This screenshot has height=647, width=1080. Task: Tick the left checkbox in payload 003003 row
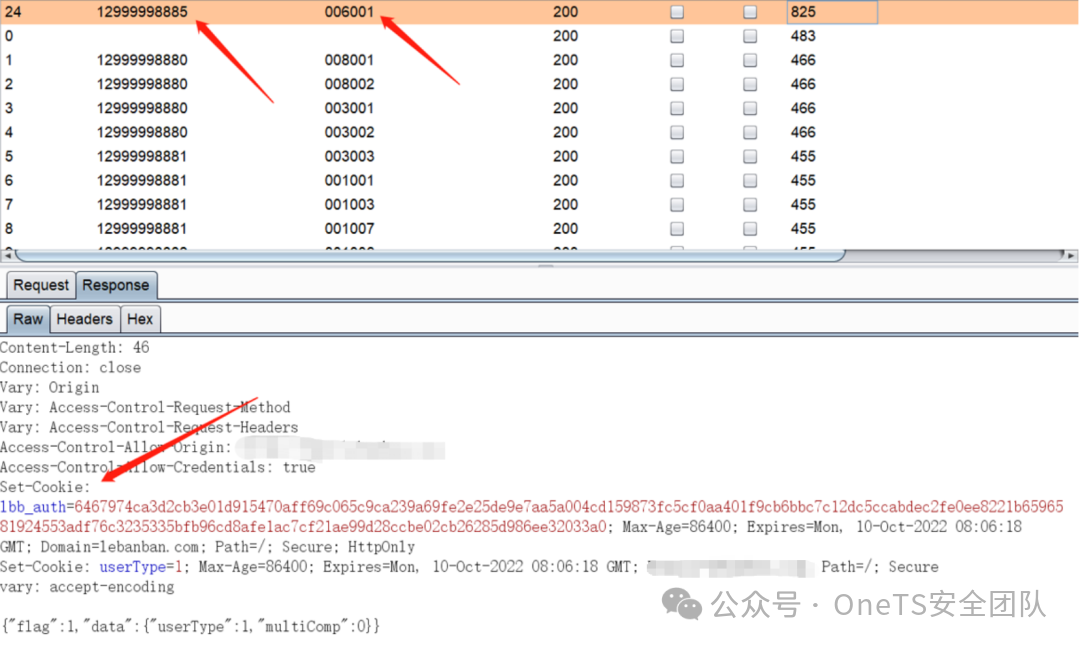click(x=677, y=156)
